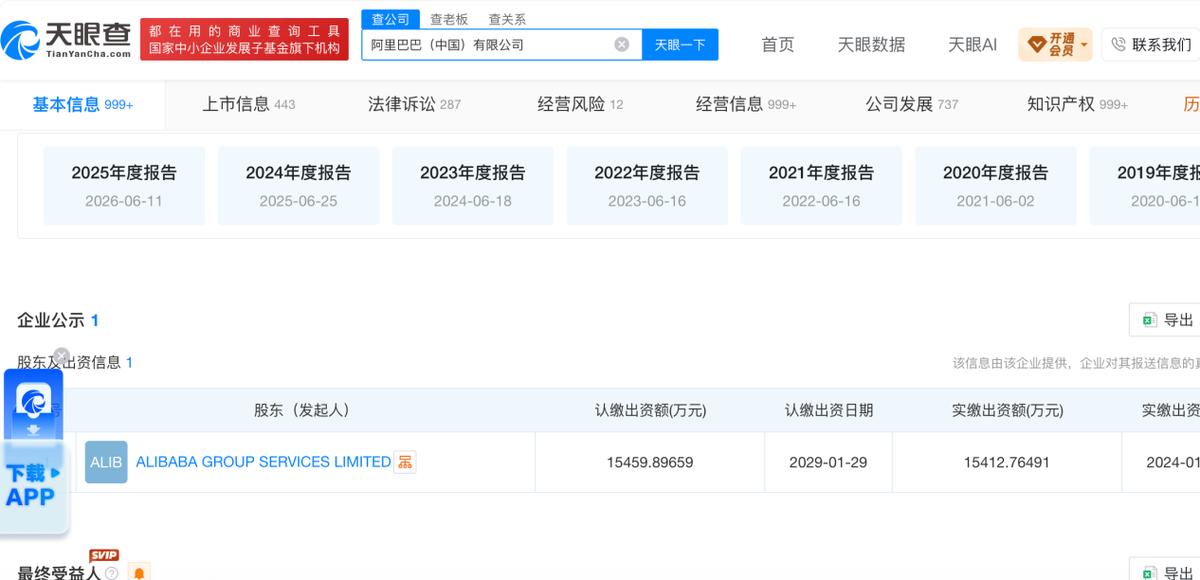Open 天眼AI in the top navigation
The width and height of the screenshot is (1200, 580).
(972, 44)
